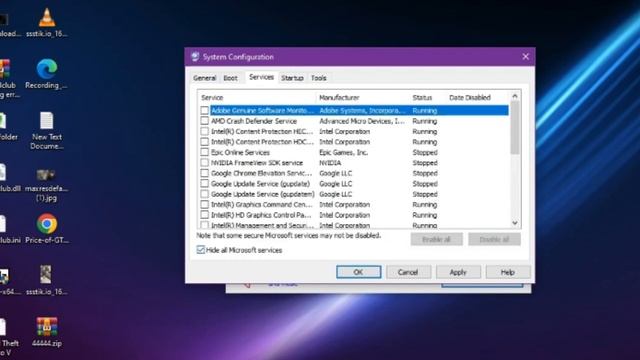
Task: Check the Google Chrome Elevation Service checkbox
Action: click(x=204, y=173)
